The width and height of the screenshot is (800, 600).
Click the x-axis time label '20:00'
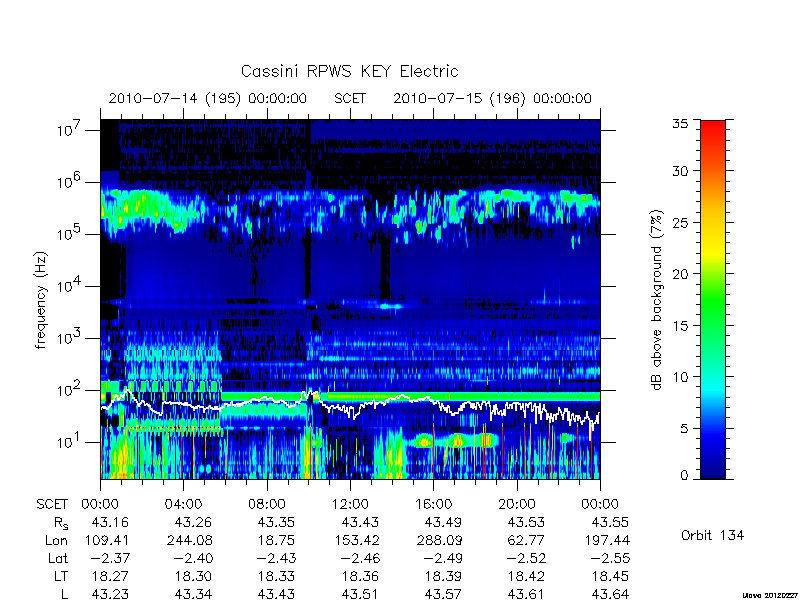[517, 504]
